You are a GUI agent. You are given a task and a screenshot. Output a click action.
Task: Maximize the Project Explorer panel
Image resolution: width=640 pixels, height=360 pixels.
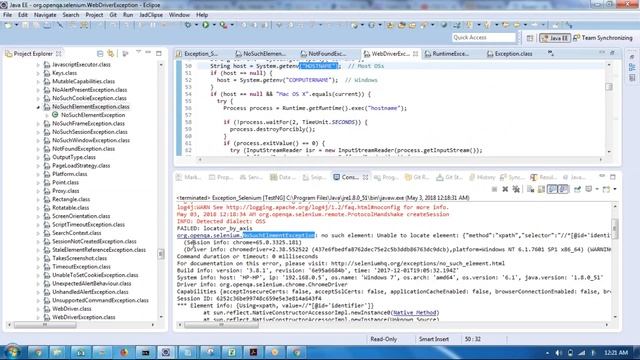coord(159,53)
